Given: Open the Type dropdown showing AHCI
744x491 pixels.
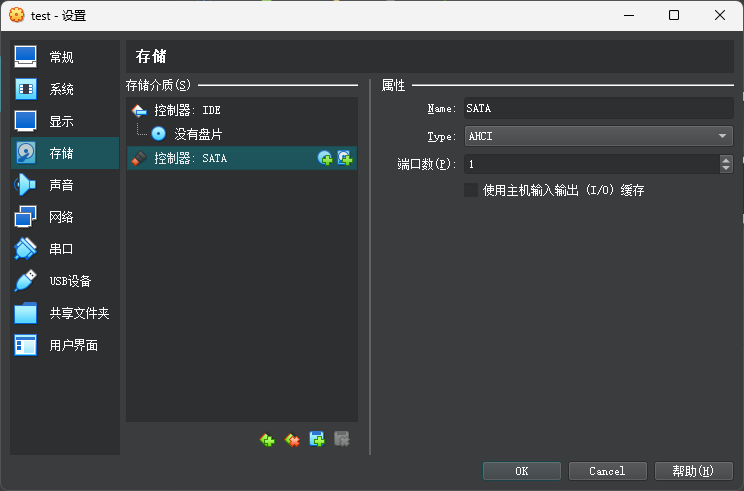Looking at the screenshot, I should [x=598, y=136].
